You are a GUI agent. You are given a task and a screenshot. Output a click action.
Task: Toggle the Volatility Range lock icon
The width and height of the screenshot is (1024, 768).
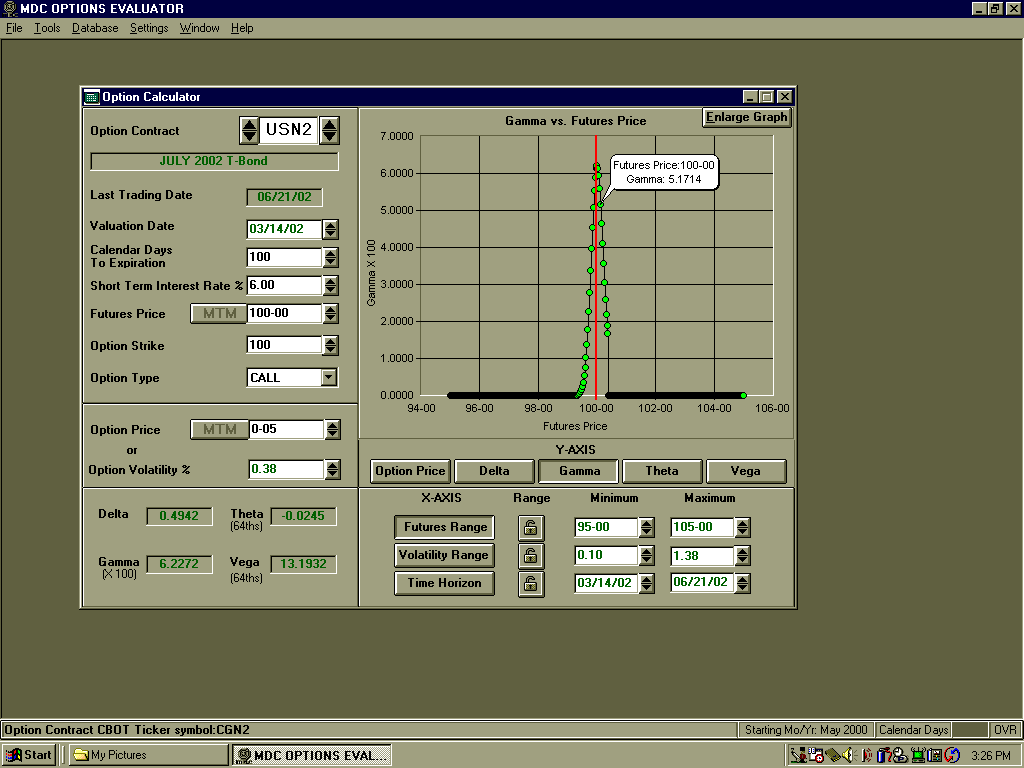(x=530, y=555)
